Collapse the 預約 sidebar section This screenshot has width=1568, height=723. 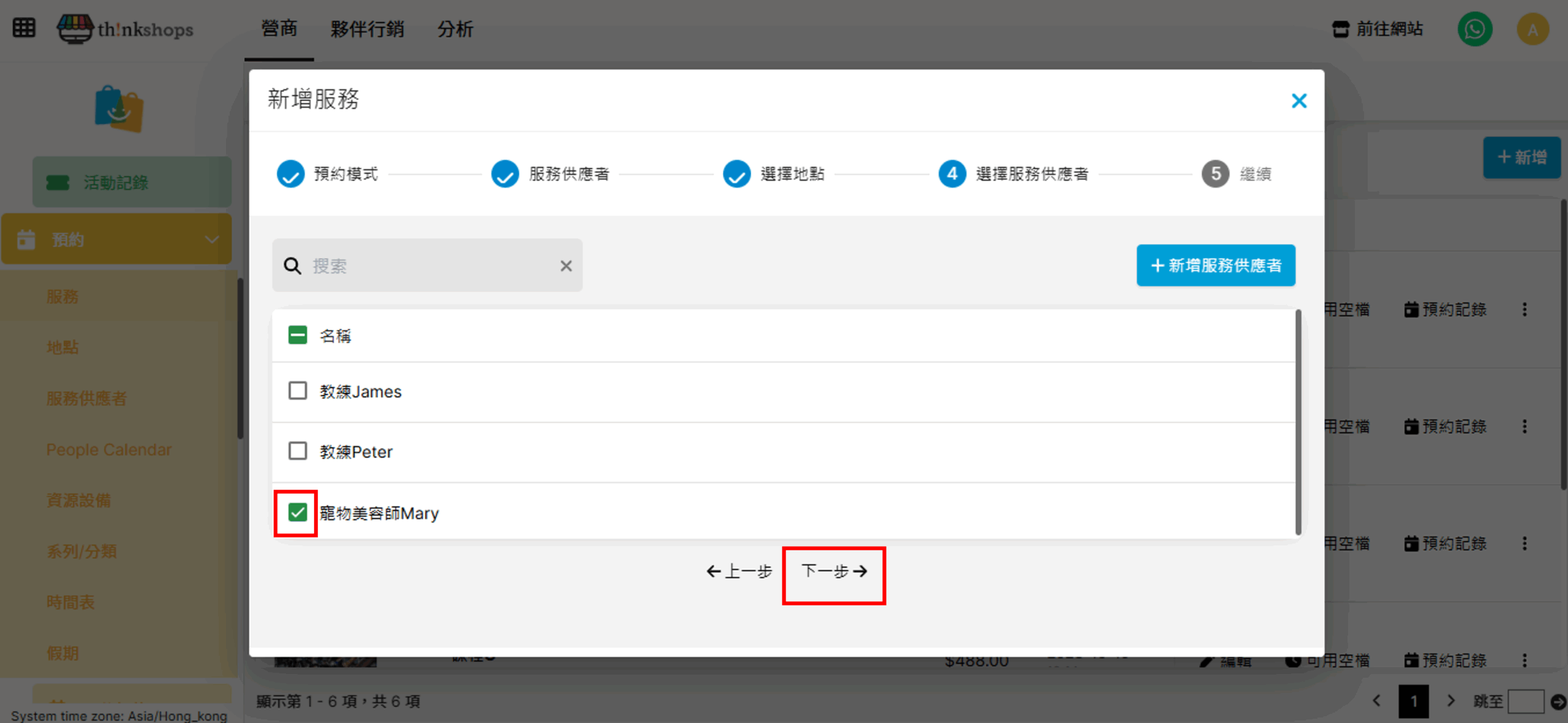[211, 239]
